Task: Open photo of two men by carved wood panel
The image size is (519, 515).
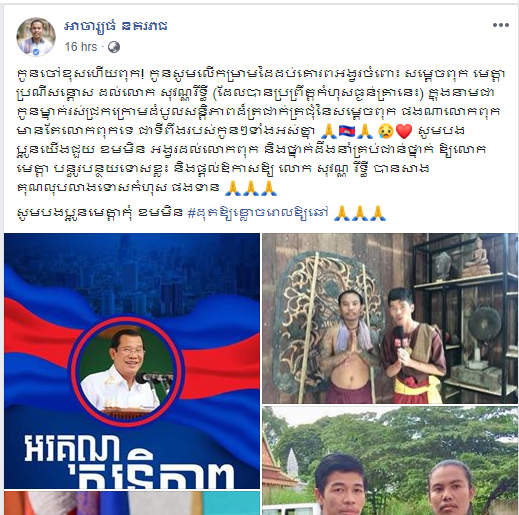Action: tap(390, 318)
